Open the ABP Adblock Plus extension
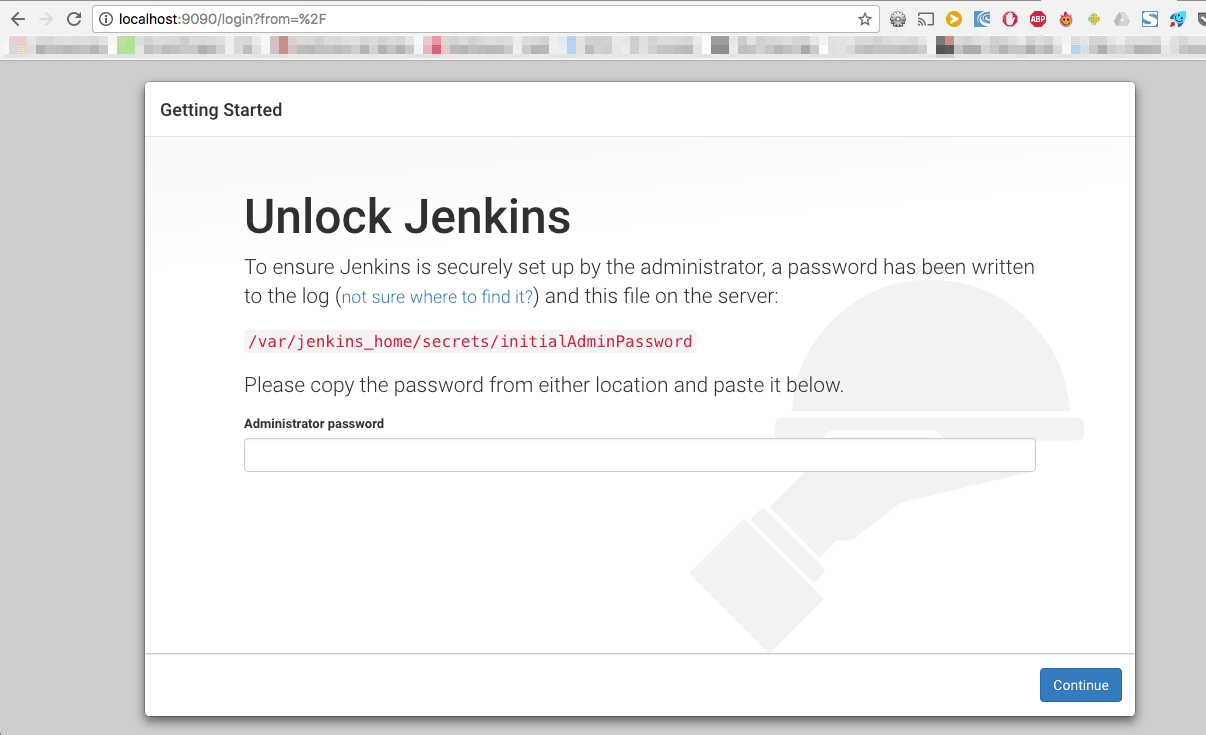Image resolution: width=1206 pixels, height=735 pixels. tap(1038, 19)
